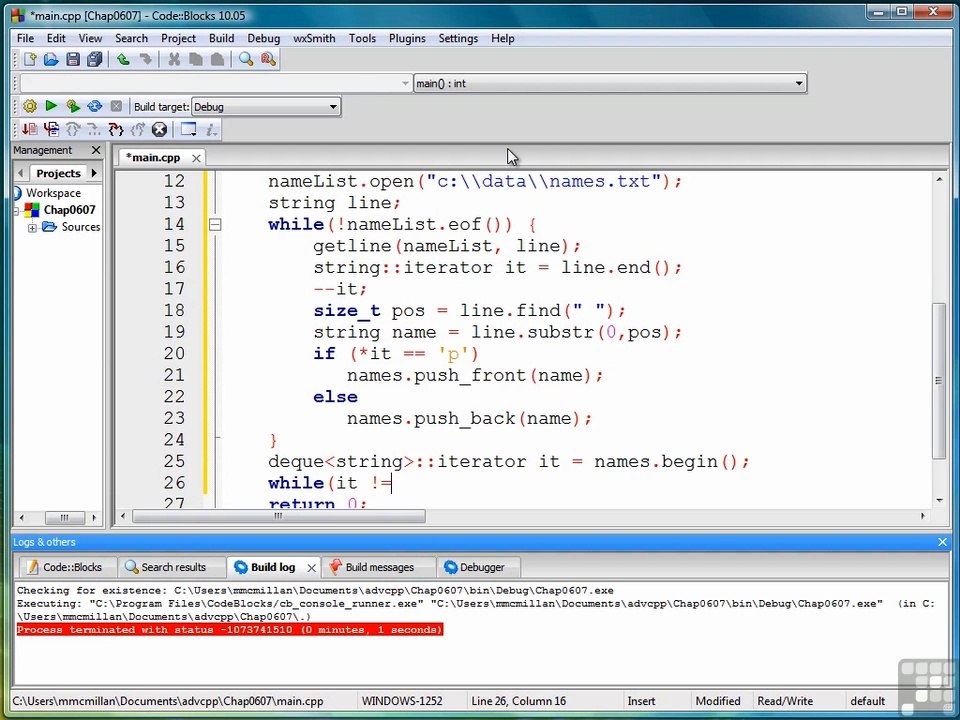Open the Settings menu
Viewport: 960px width, 720px height.
click(x=458, y=38)
